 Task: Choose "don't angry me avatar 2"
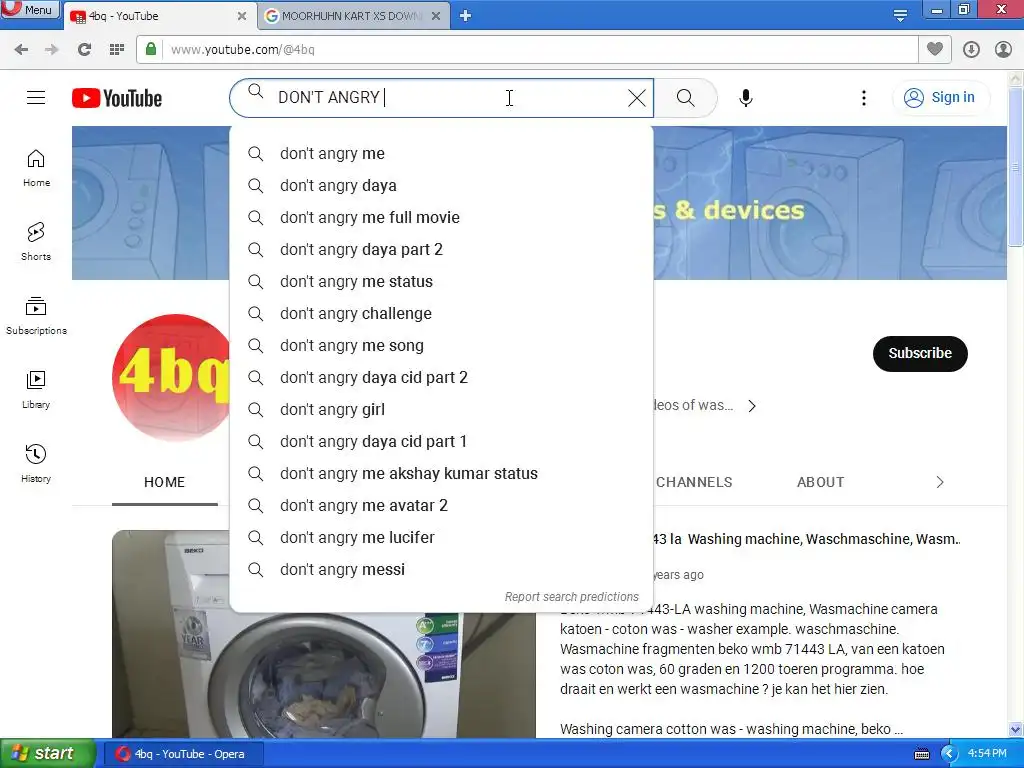coord(441,505)
